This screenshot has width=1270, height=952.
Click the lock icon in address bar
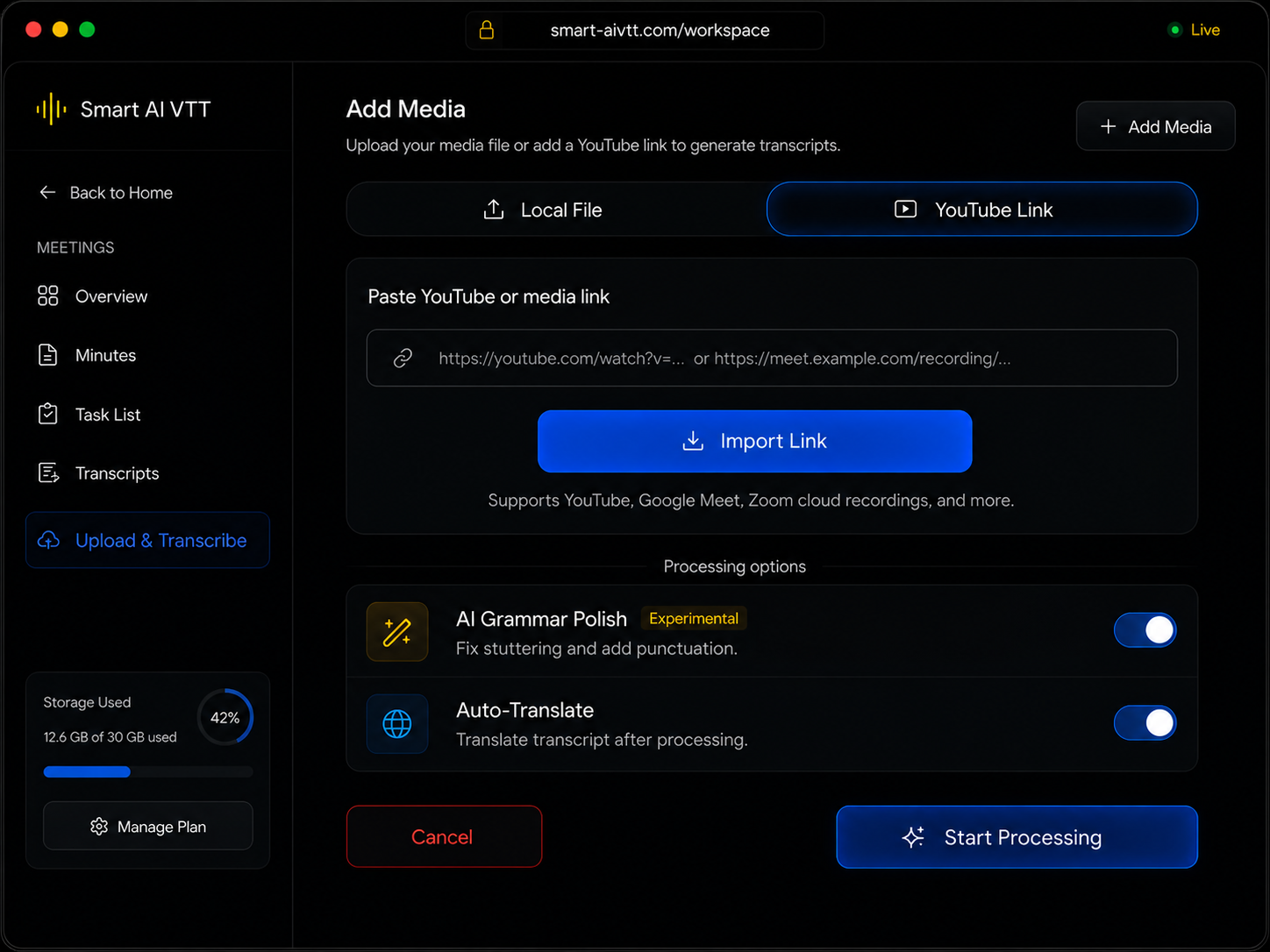click(x=487, y=31)
